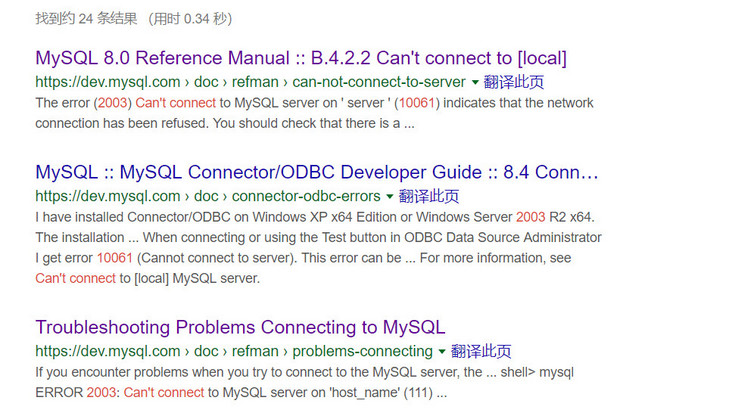The height and width of the screenshot is (416, 732).
Task: Click 翻译此页 for the problems-connecting result
Action: [x=481, y=352]
